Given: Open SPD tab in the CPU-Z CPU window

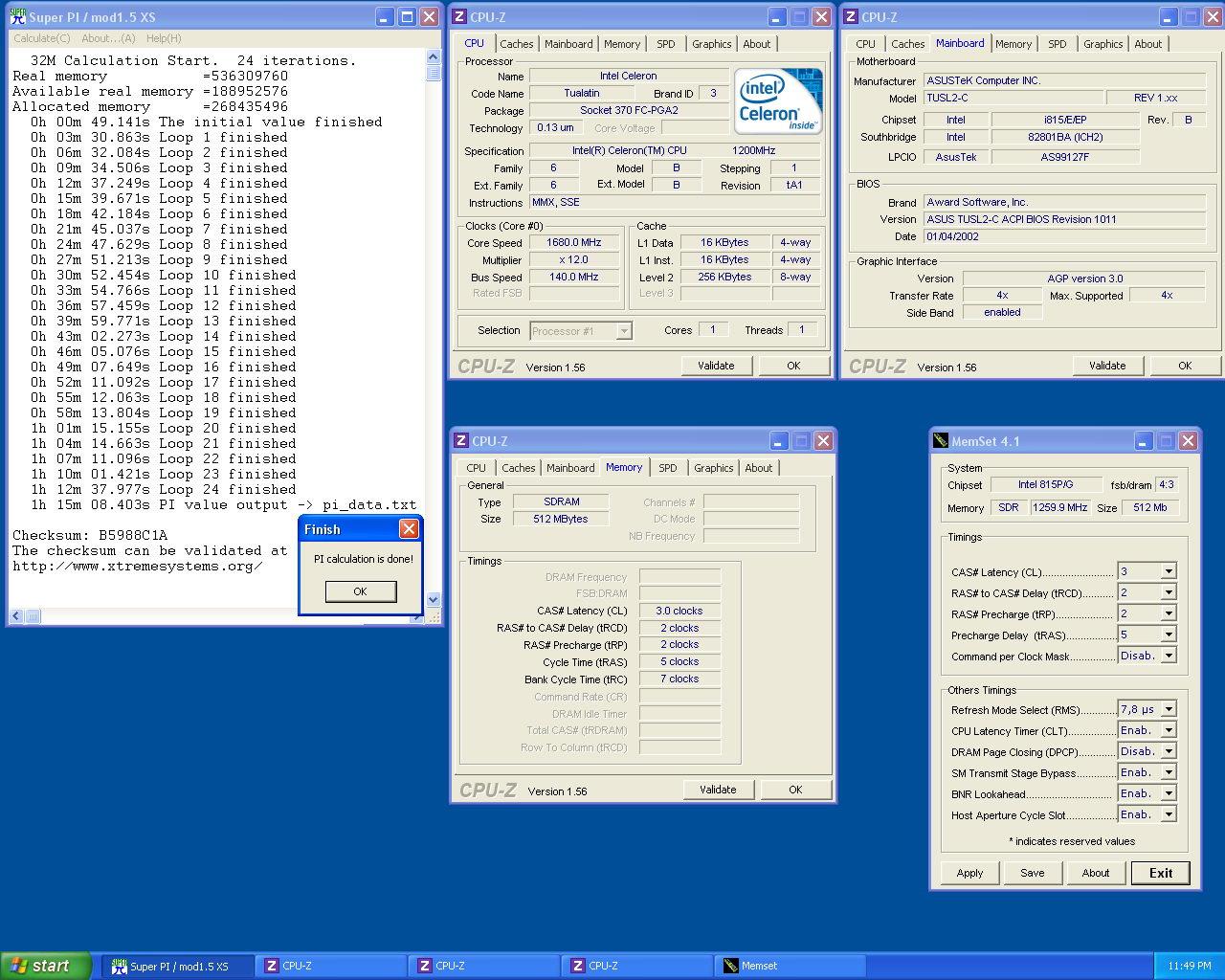Looking at the screenshot, I should pos(666,44).
